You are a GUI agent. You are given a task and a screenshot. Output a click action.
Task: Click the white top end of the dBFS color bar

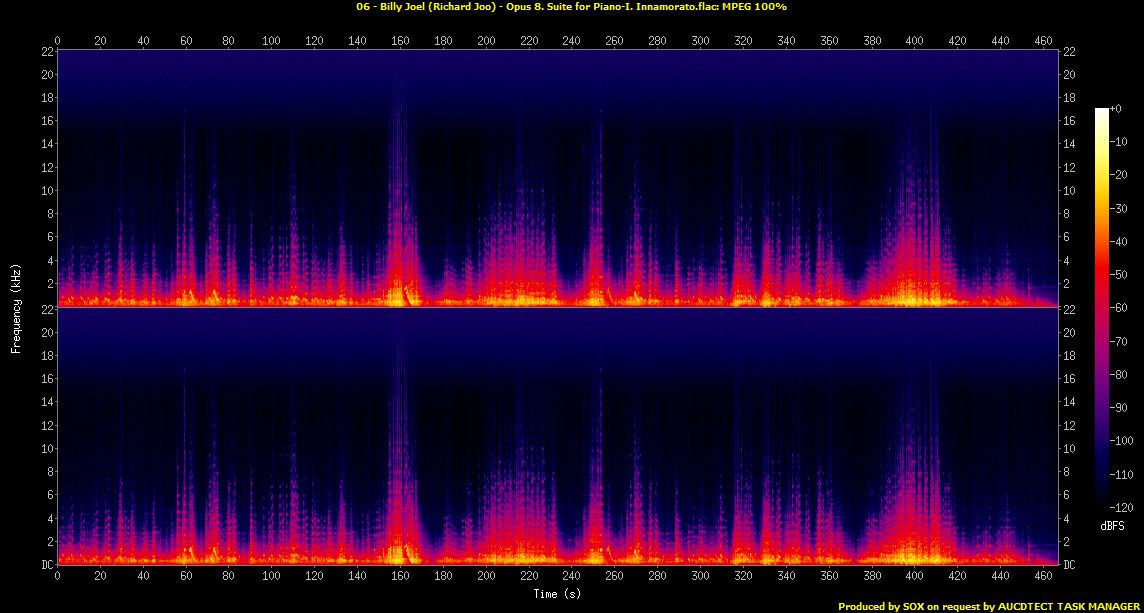pos(1102,111)
